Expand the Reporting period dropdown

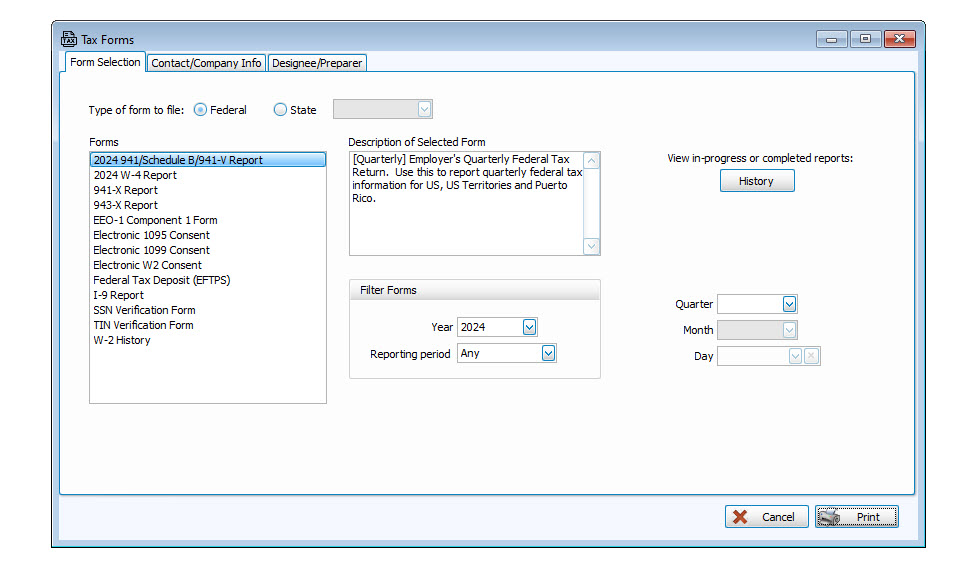point(548,353)
